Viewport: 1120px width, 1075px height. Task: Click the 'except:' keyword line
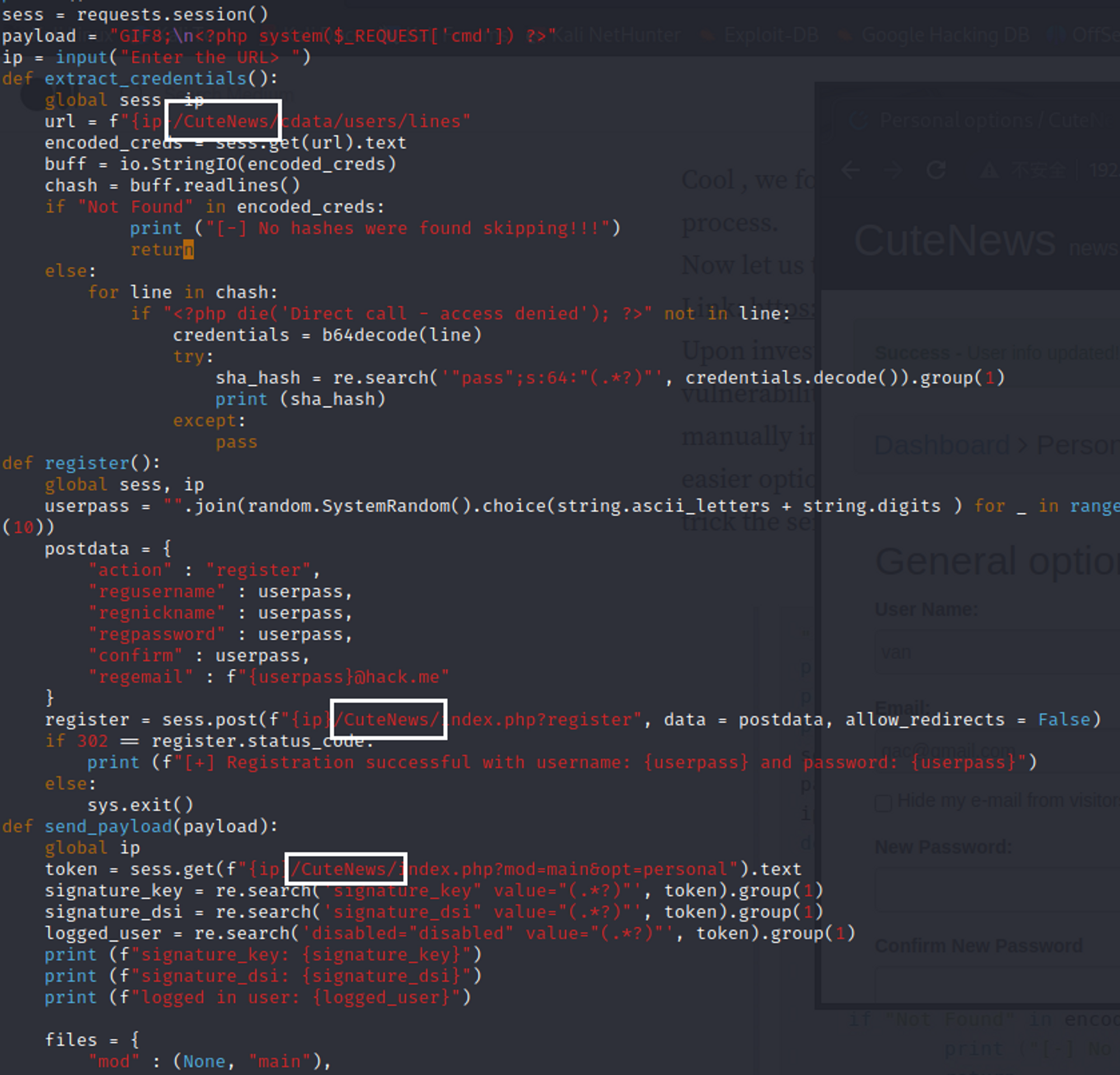209,421
